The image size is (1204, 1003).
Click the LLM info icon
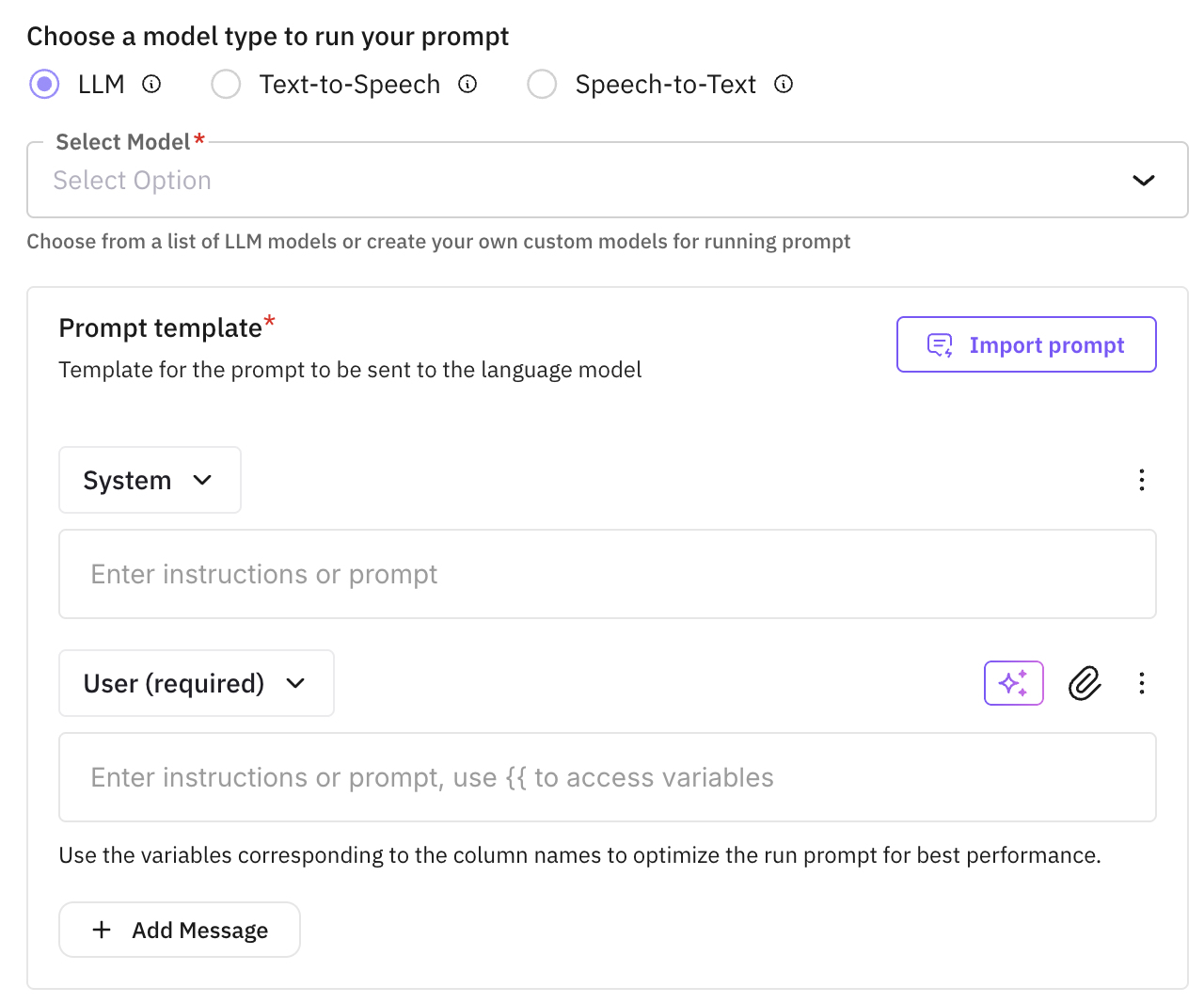tap(151, 85)
